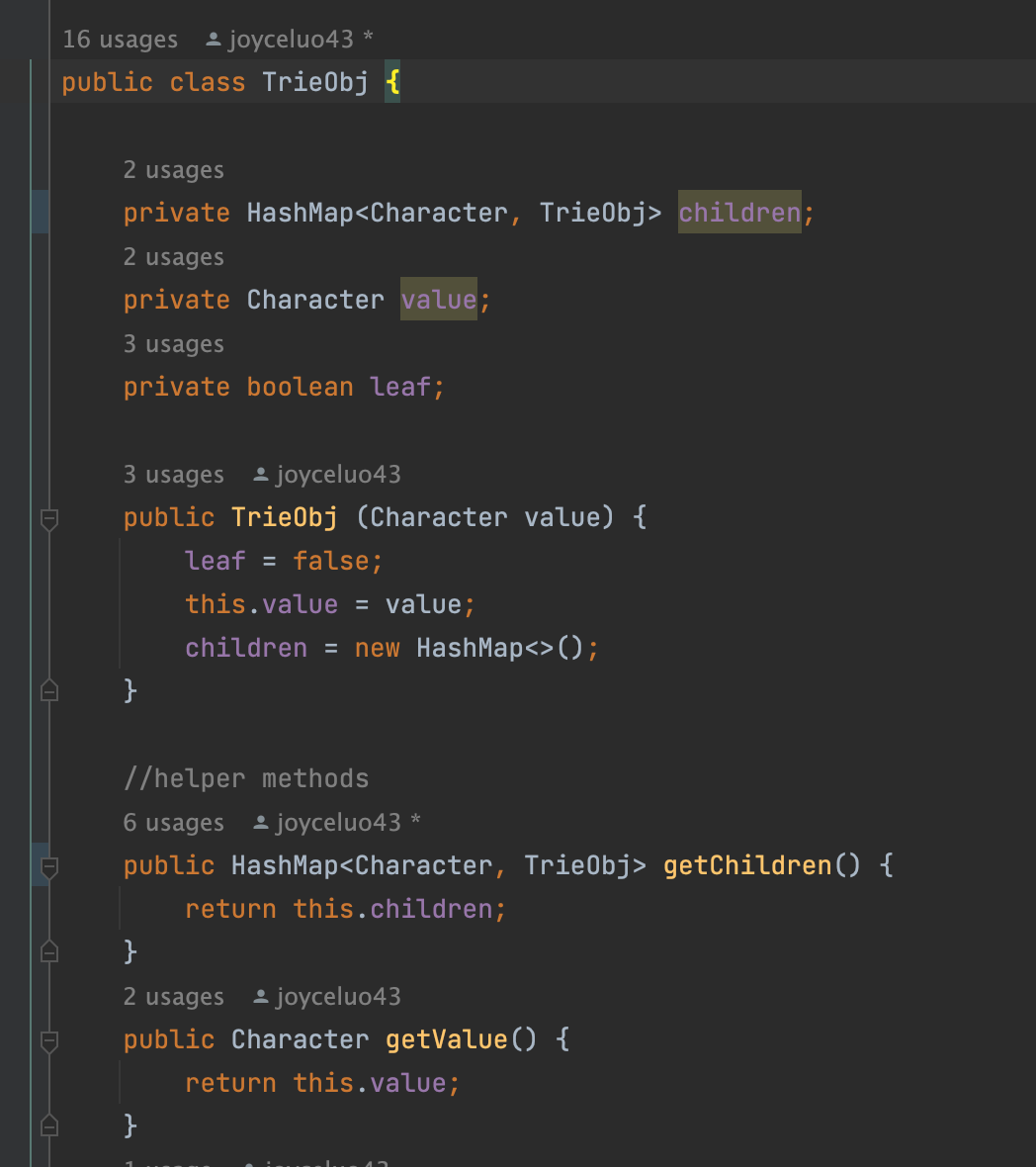1036x1167 pixels.
Task: Click the highlighted opening brace after TrieObj
Action: tap(392, 82)
